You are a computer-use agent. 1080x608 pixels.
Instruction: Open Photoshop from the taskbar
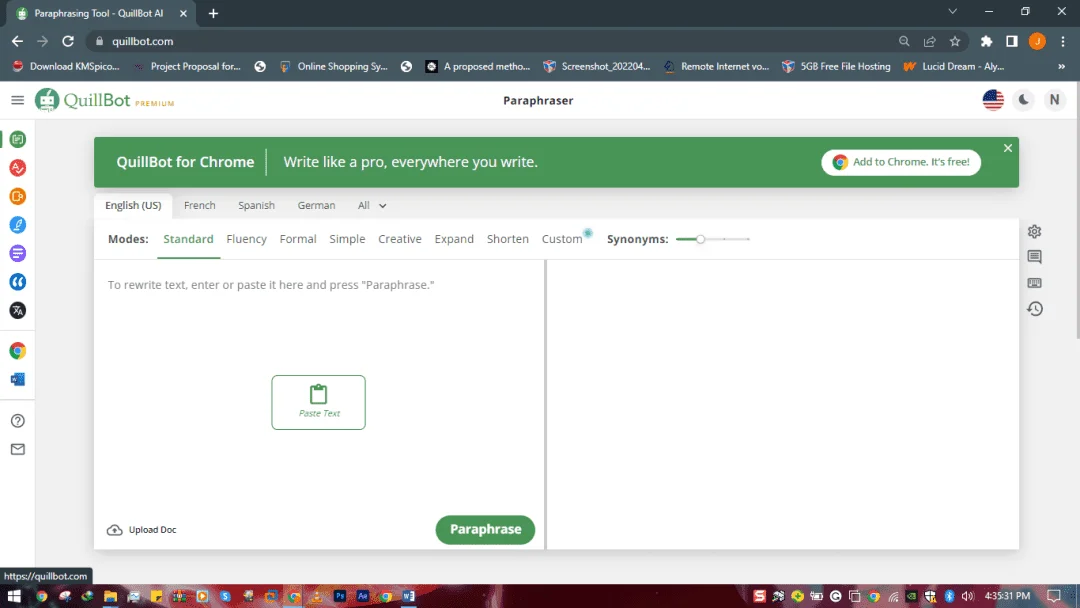340,596
